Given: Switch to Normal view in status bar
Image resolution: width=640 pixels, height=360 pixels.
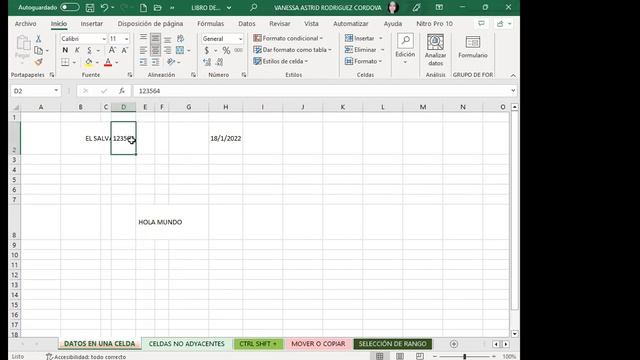Looking at the screenshot, I should click(x=380, y=356).
